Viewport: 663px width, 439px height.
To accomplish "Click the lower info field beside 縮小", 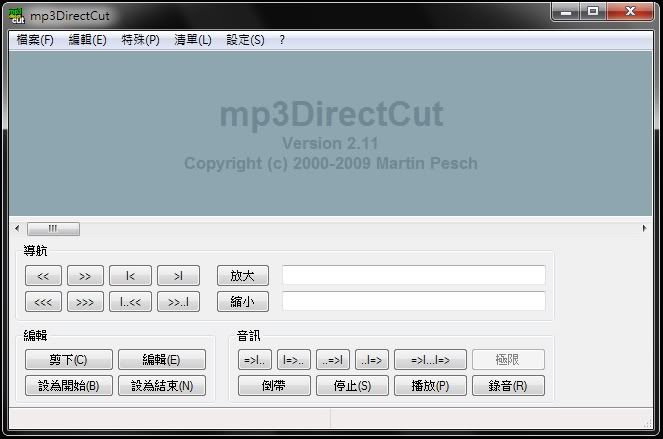I will click(414, 301).
